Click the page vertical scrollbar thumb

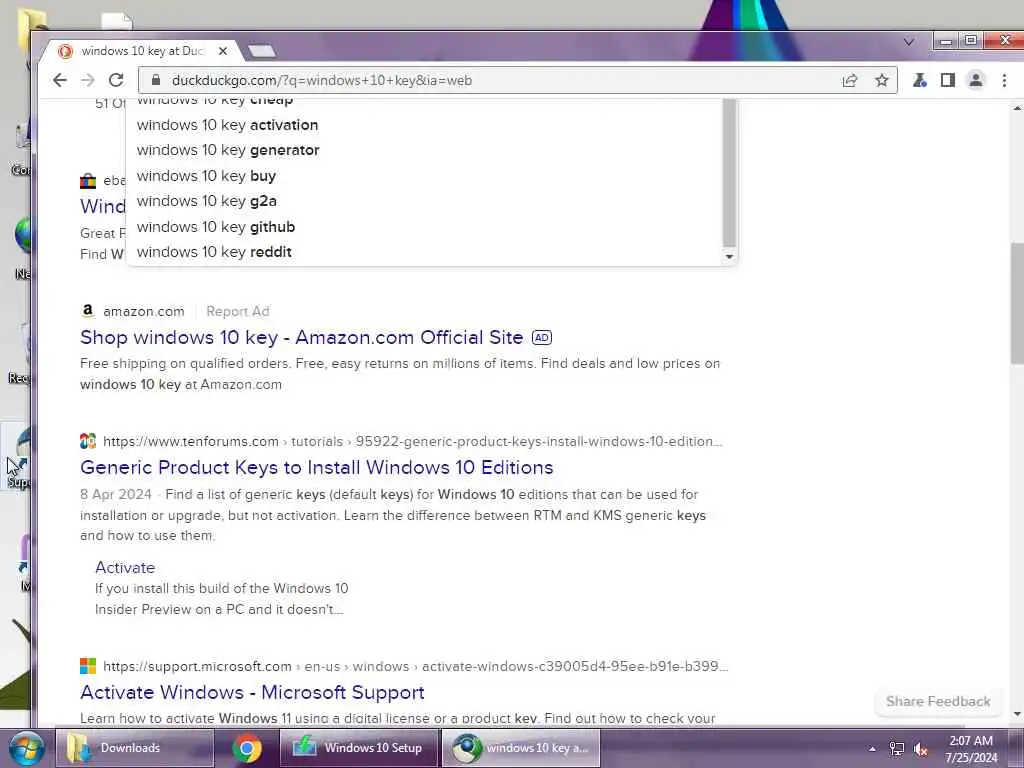[1017, 304]
